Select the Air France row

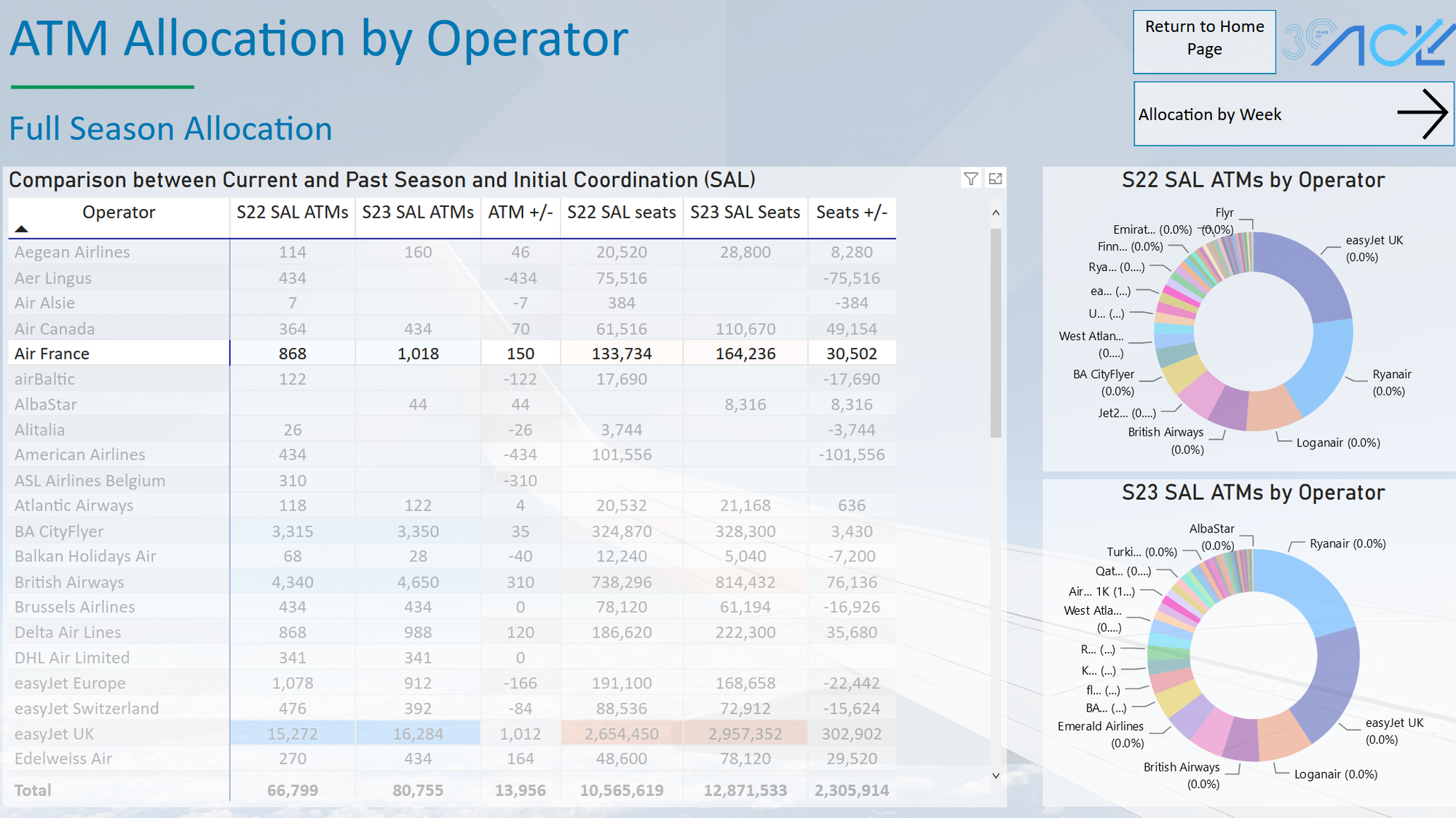(52, 353)
